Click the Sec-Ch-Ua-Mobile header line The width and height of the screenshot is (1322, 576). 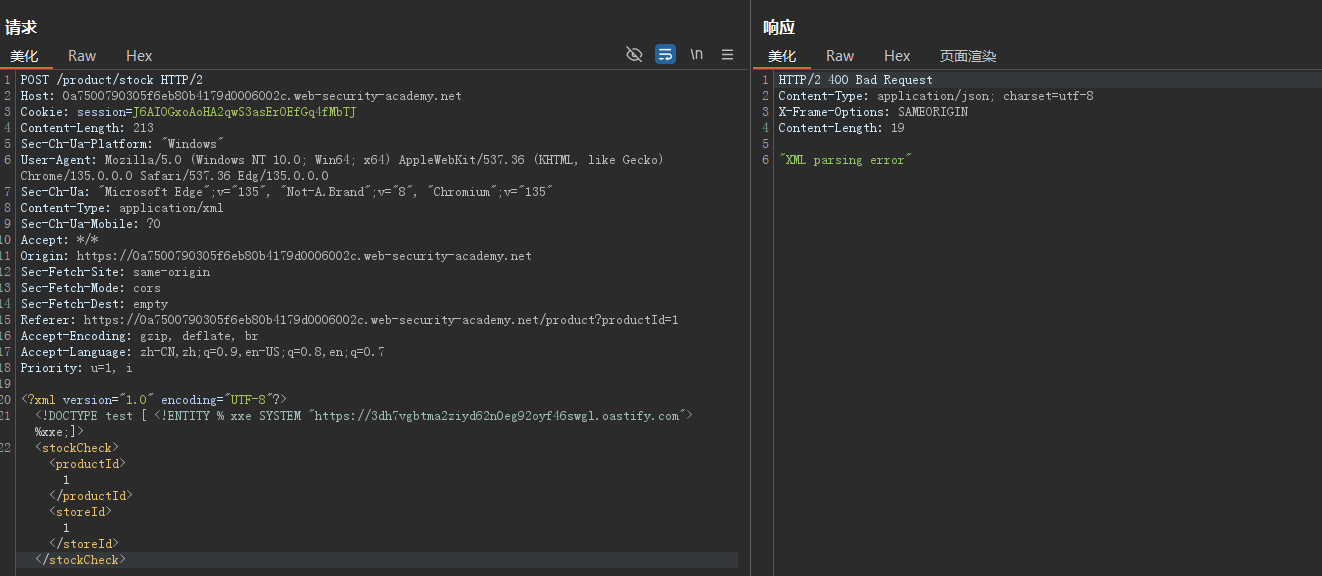pyautogui.click(x=90, y=224)
